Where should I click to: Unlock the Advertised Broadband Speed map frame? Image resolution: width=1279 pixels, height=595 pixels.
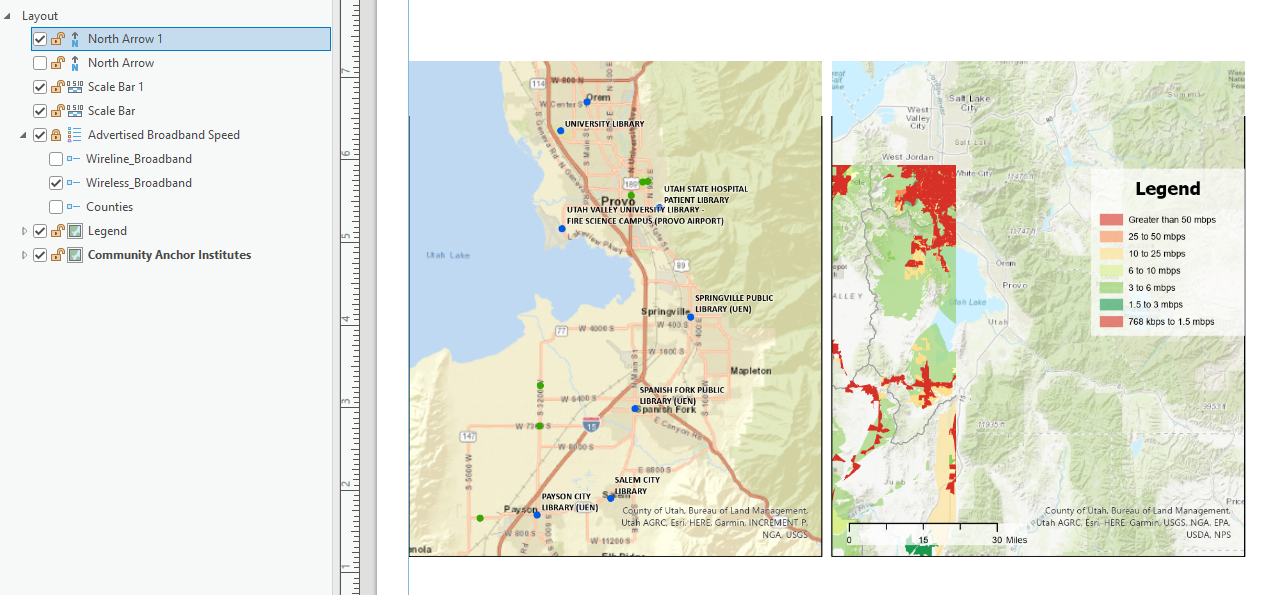(x=56, y=134)
